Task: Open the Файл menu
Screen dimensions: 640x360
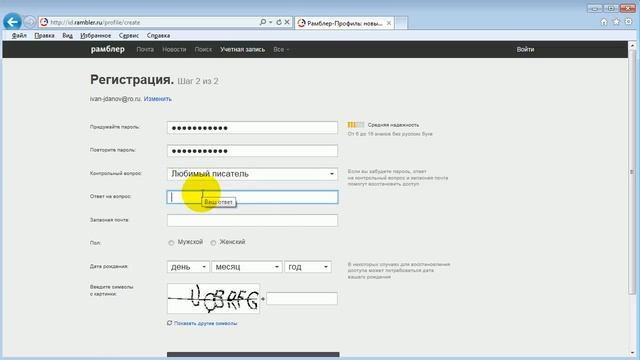Action: coord(19,36)
